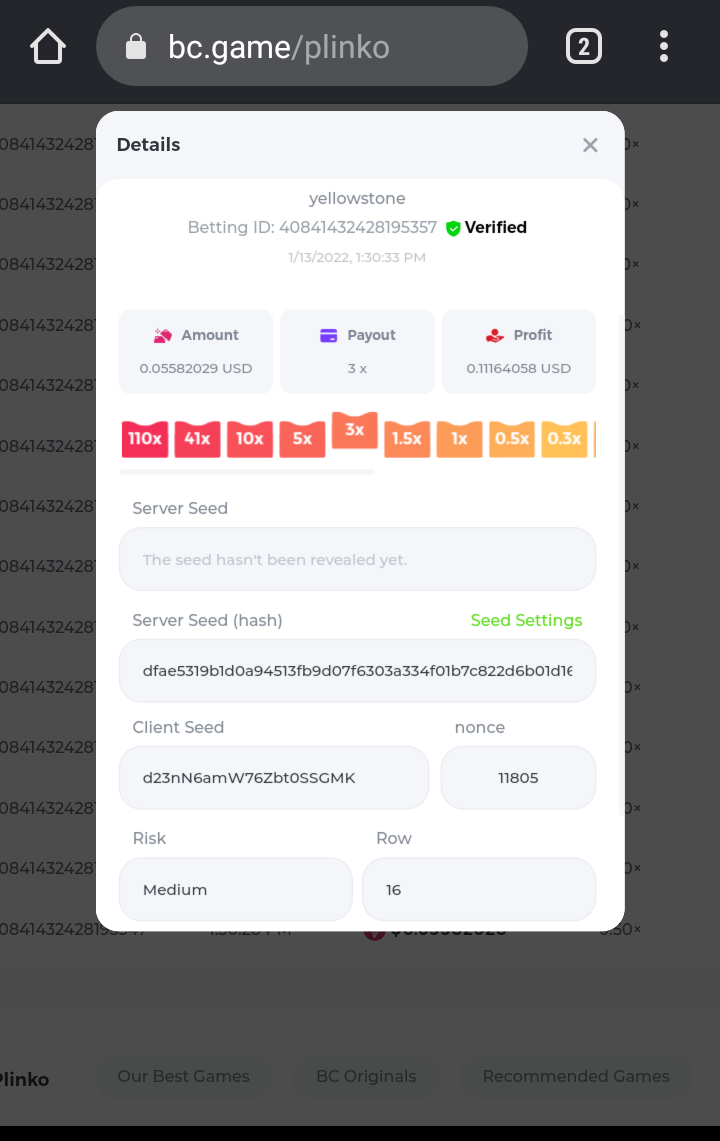The image size is (720, 1141).
Task: Select the 110x multiplier tile
Action: click(x=145, y=439)
